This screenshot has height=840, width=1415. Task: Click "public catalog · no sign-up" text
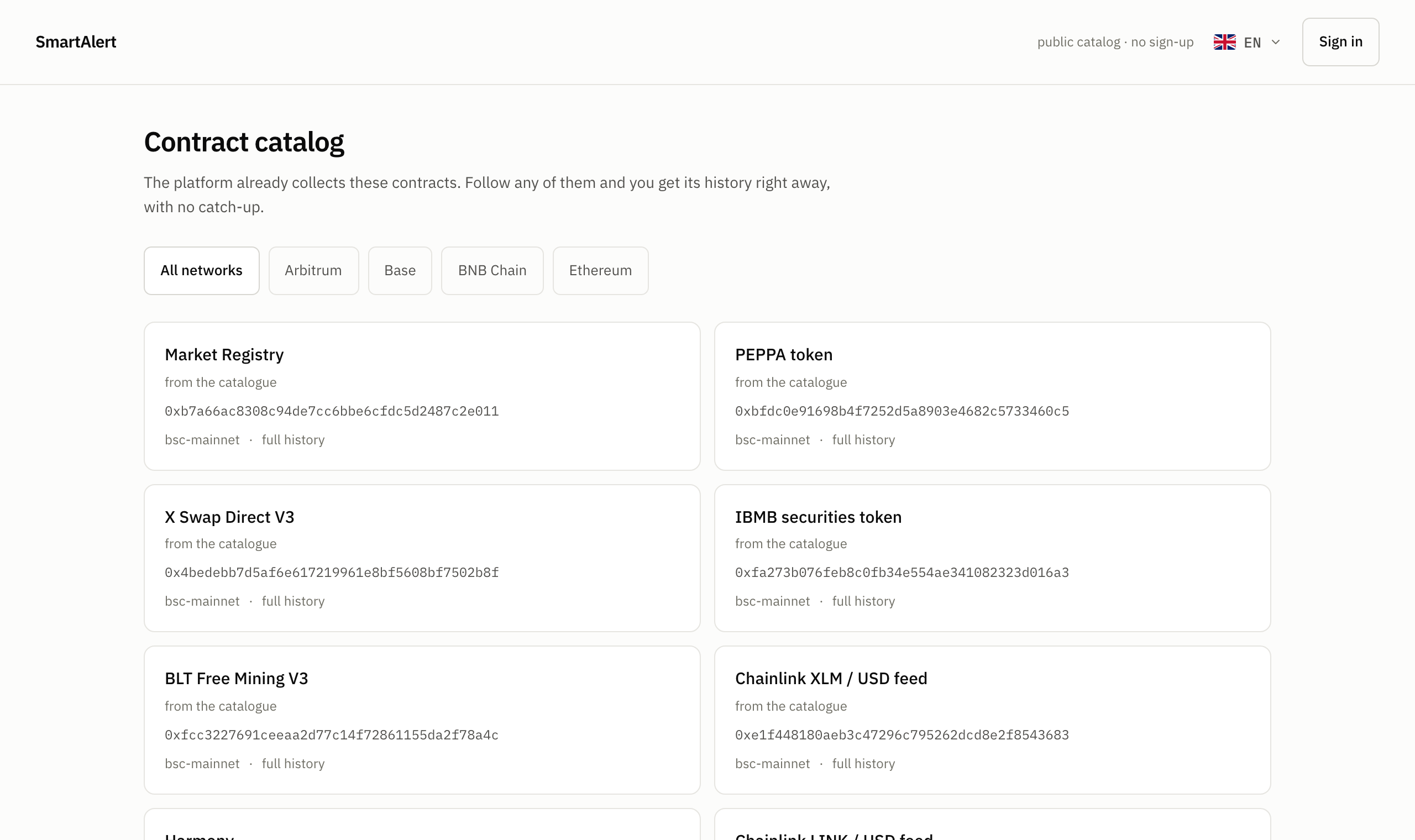click(x=1115, y=42)
